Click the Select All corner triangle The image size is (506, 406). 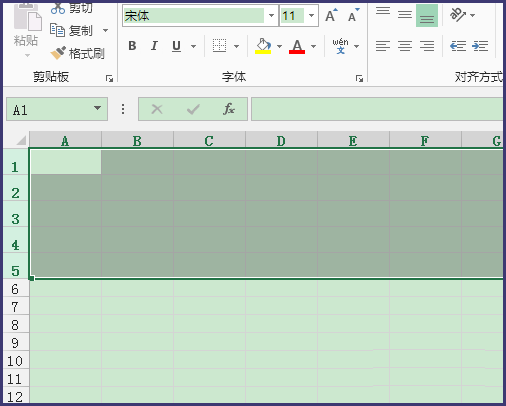click(21, 140)
